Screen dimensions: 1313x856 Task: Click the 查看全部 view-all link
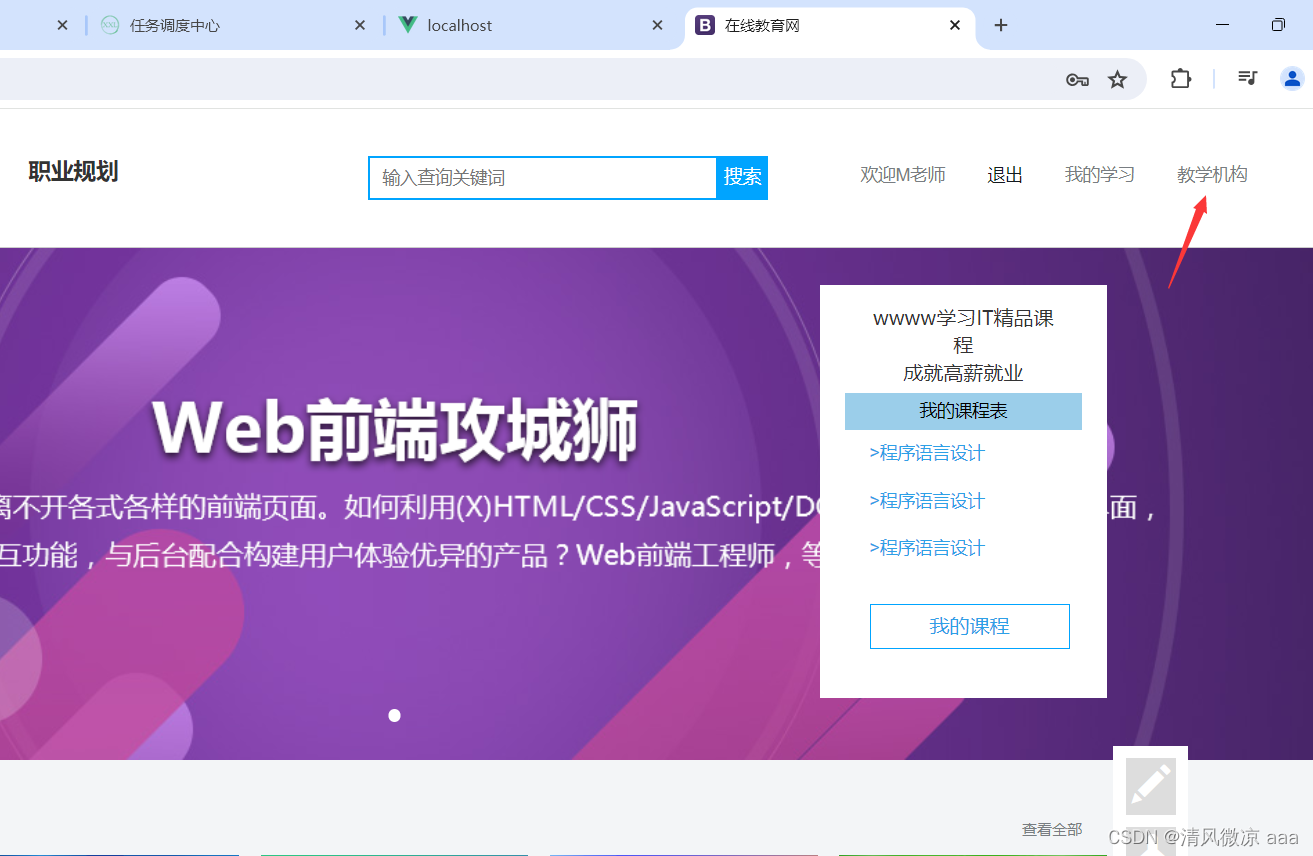pyautogui.click(x=1052, y=829)
